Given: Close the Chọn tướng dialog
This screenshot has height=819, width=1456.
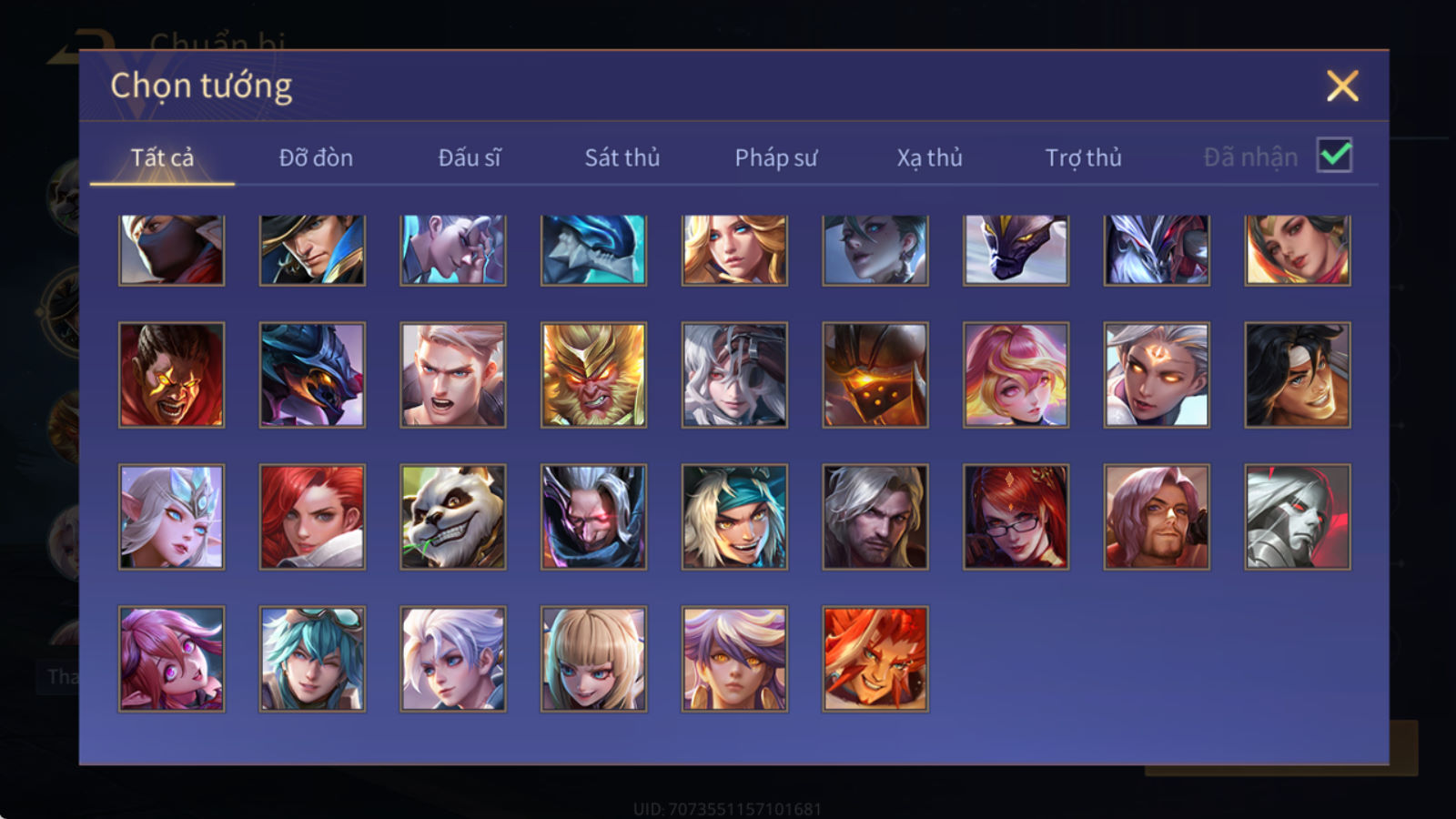Looking at the screenshot, I should pos(1342,86).
